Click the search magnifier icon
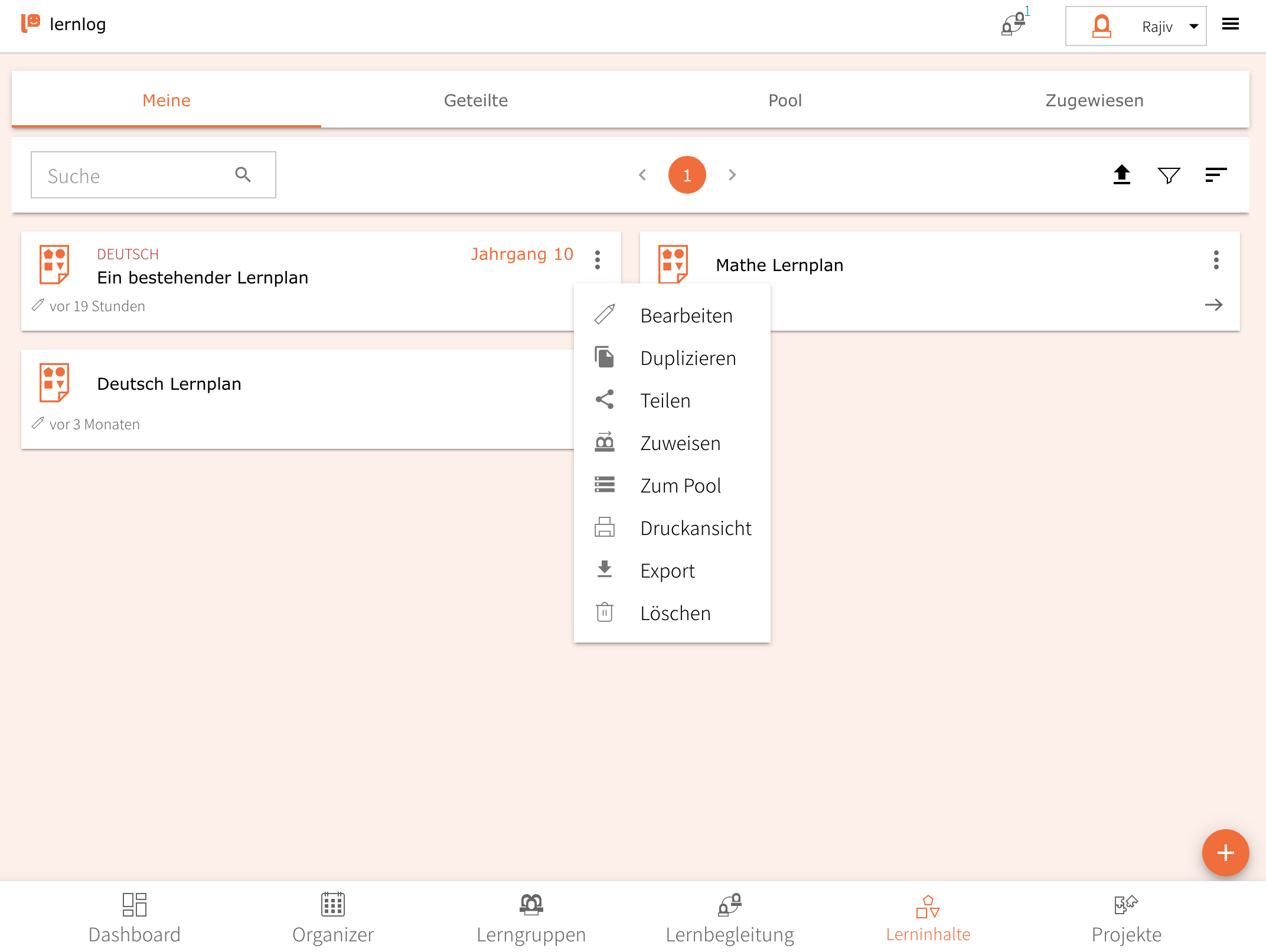The width and height of the screenshot is (1266, 952). (x=243, y=175)
